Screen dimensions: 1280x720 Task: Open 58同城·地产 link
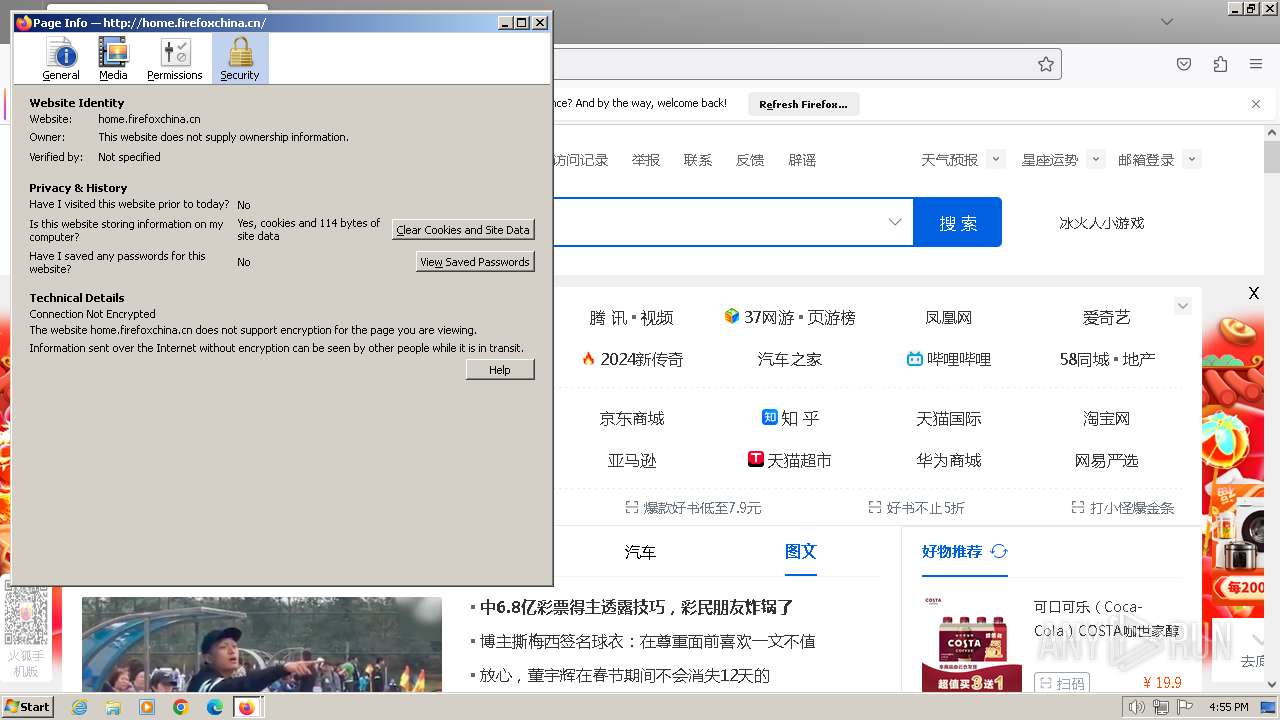point(1107,359)
